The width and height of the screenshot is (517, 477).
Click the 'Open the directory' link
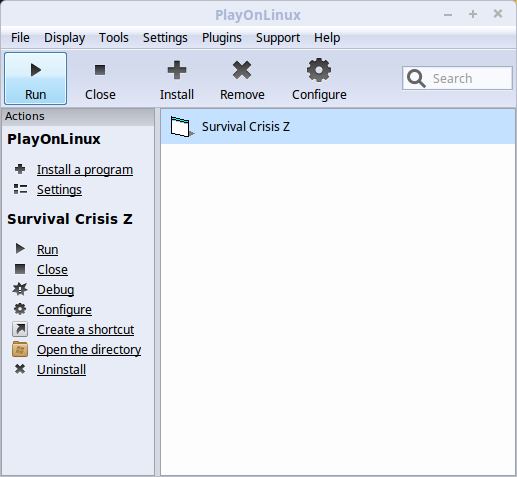pyautogui.click(x=89, y=350)
